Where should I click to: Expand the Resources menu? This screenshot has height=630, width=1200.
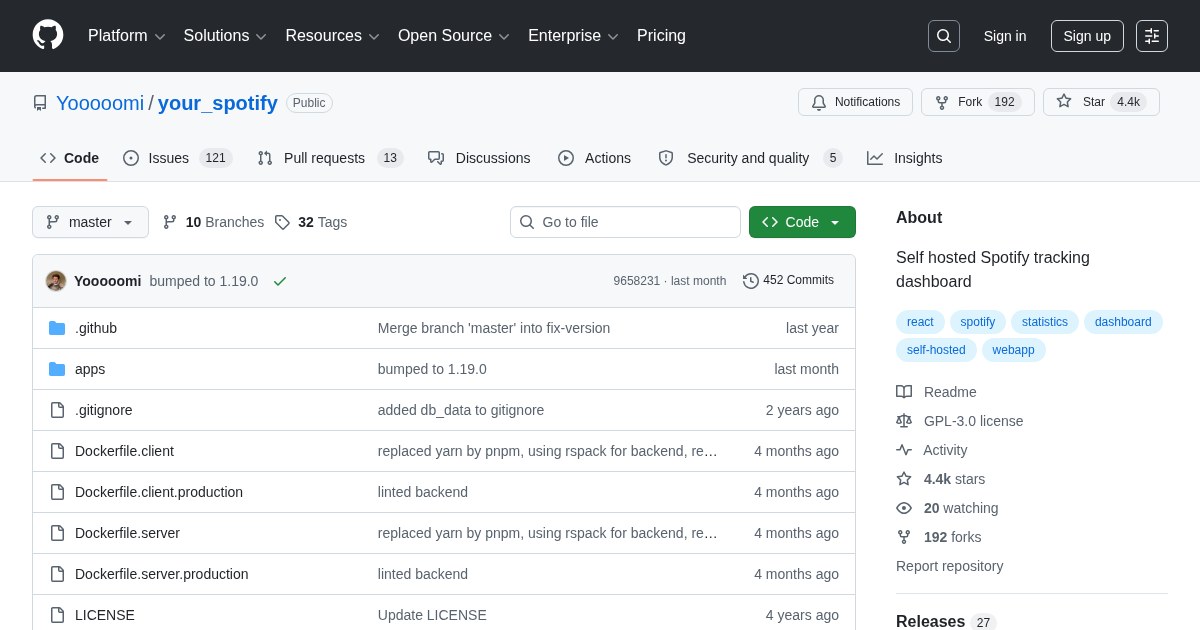click(x=333, y=36)
